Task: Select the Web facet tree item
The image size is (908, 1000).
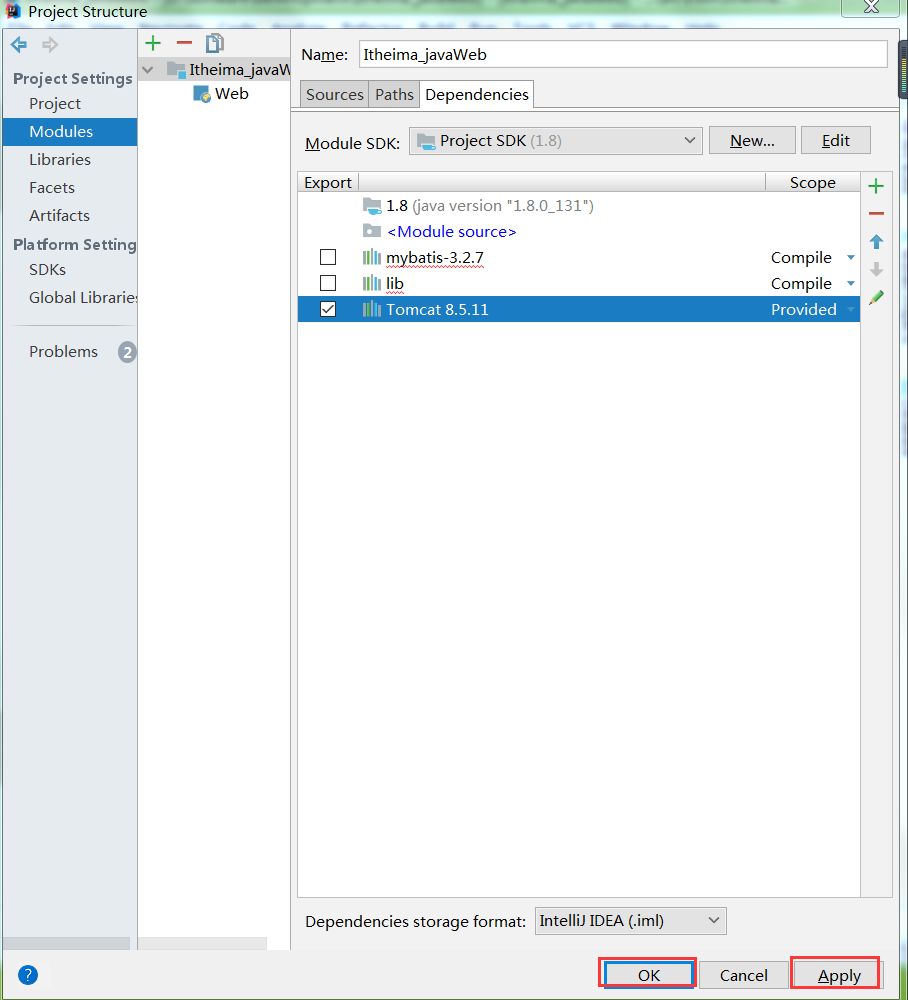Action: pyautogui.click(x=231, y=94)
